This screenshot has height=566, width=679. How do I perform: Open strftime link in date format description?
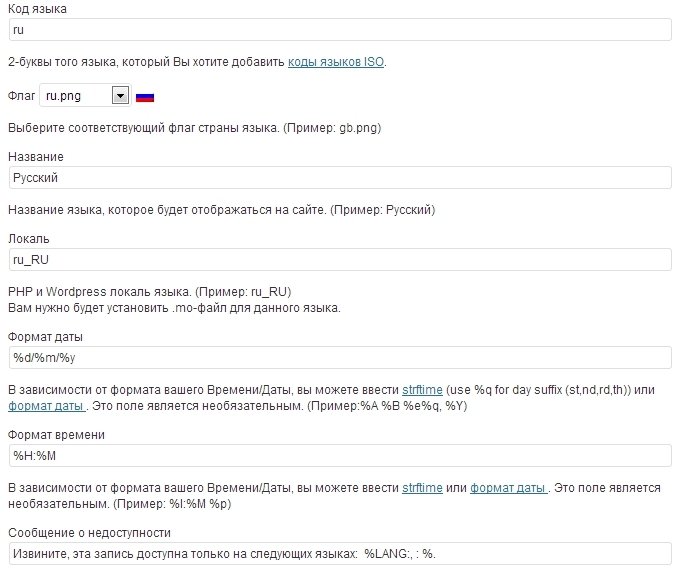[x=422, y=390]
